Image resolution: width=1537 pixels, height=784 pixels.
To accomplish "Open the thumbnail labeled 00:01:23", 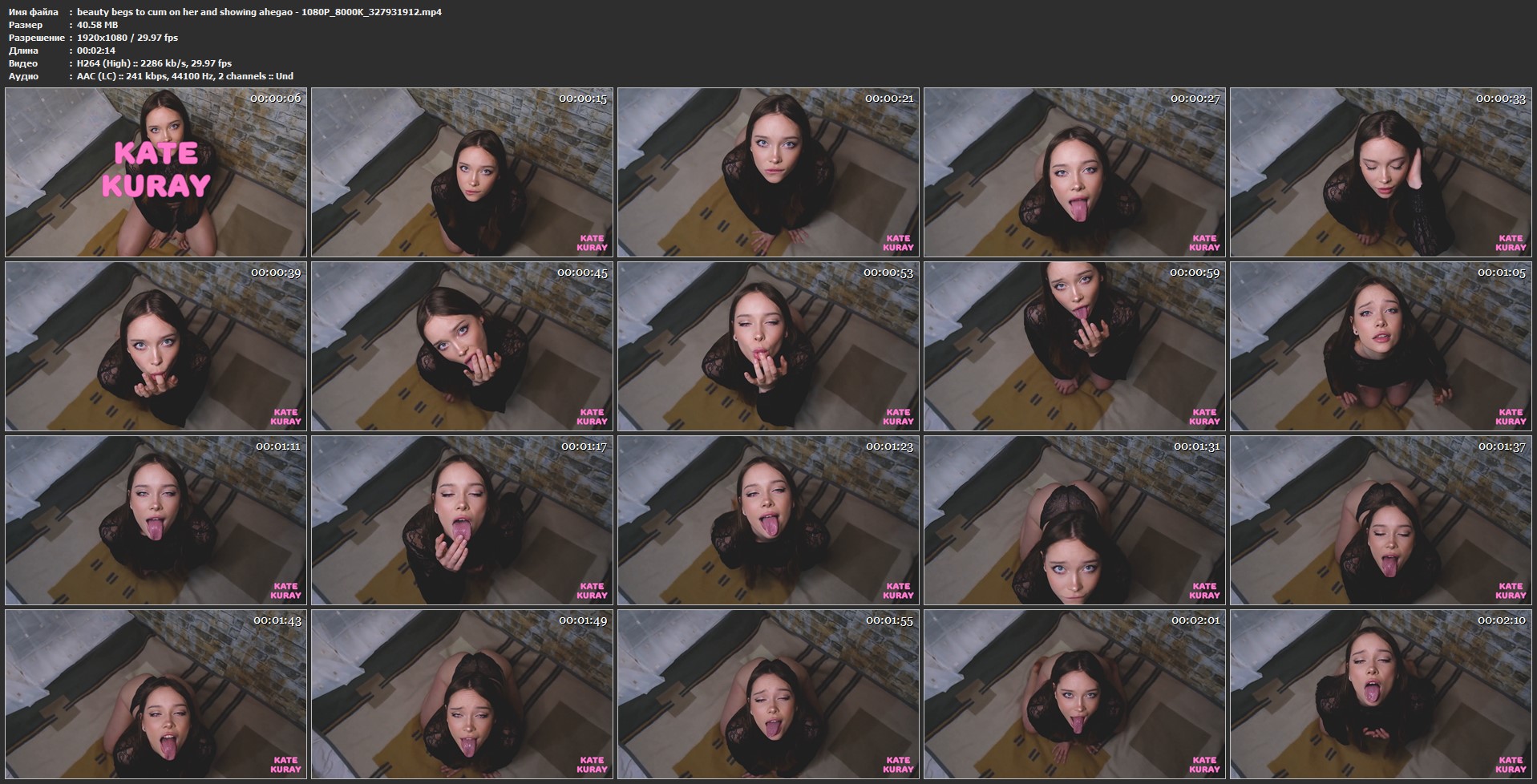I will tap(768, 520).
